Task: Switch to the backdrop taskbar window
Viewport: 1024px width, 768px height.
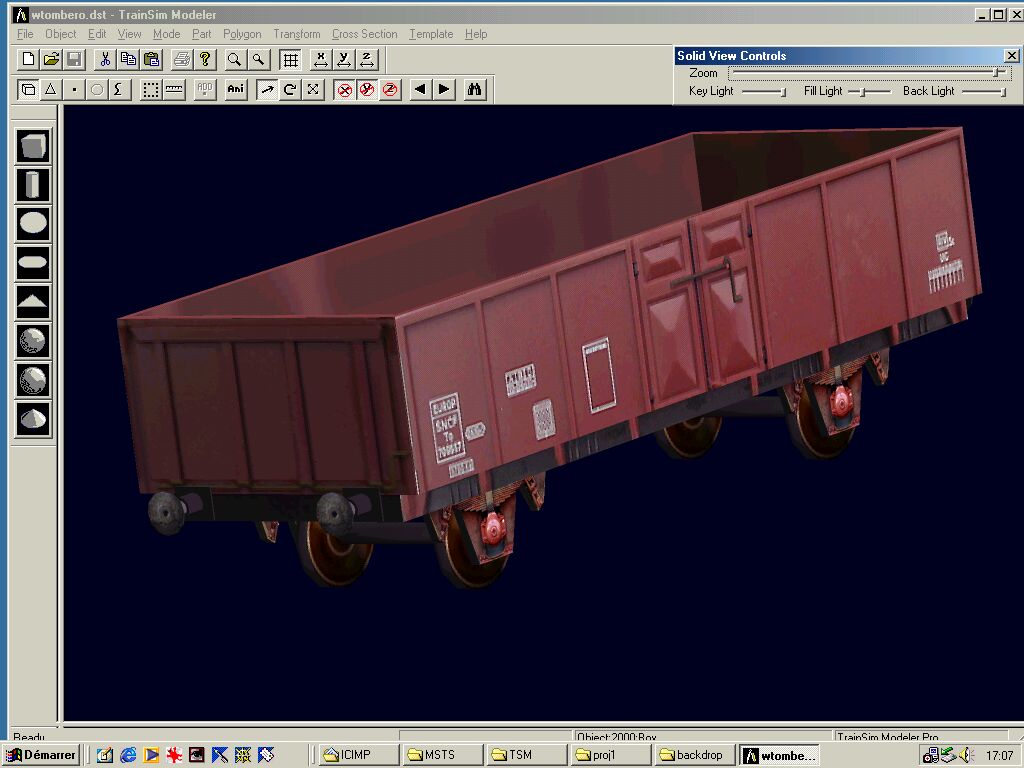Action: point(692,755)
